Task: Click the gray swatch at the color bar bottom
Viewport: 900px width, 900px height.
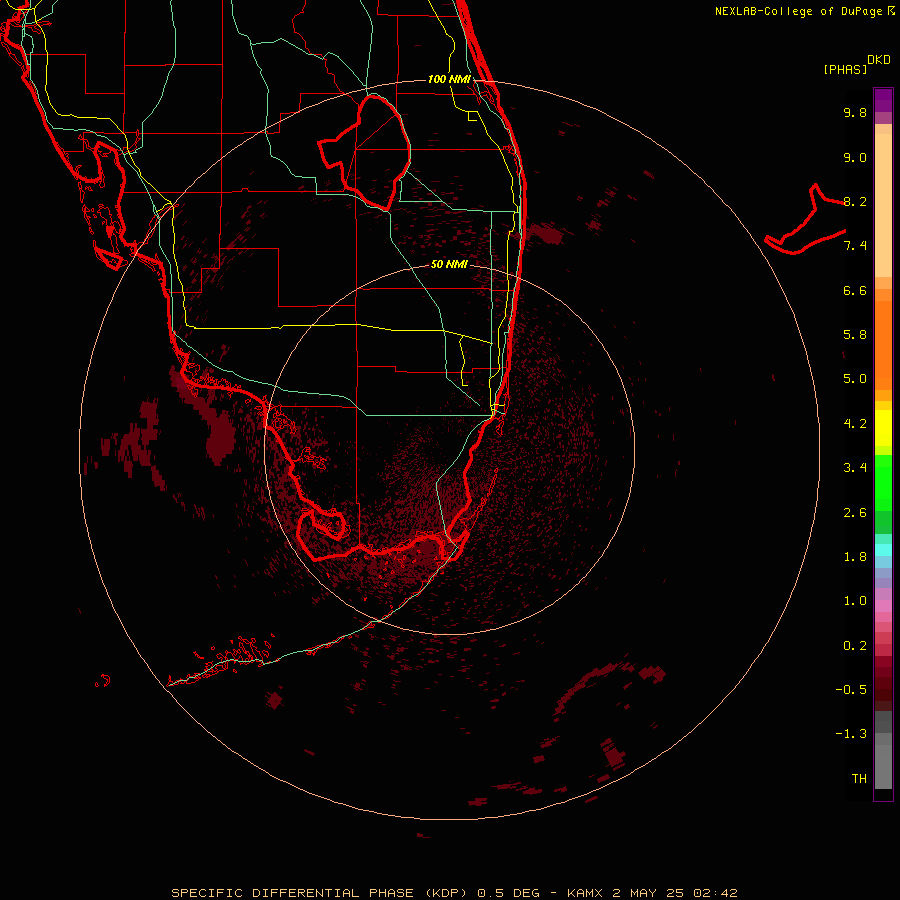Action: (883, 767)
